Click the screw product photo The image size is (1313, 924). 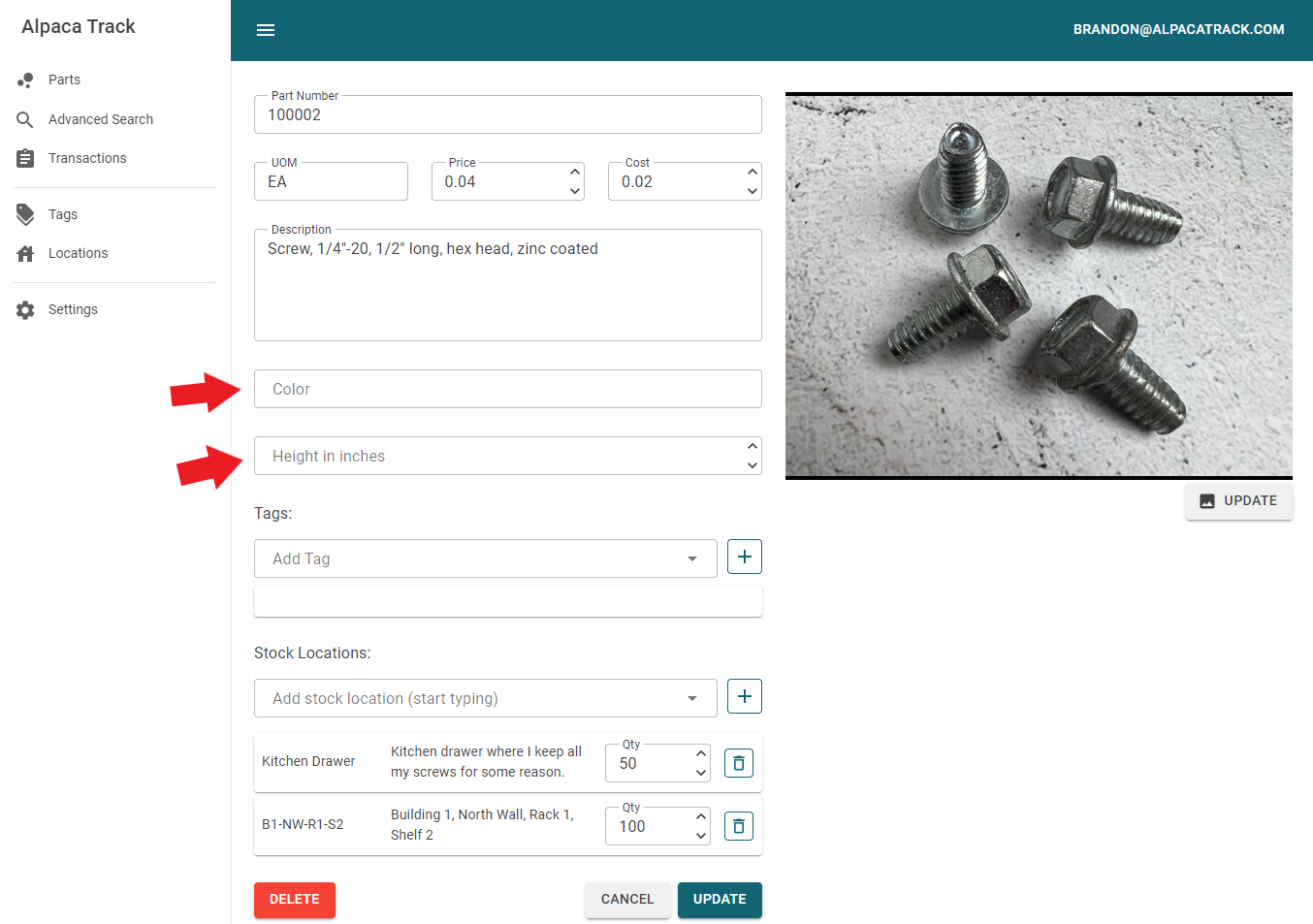click(x=1039, y=286)
